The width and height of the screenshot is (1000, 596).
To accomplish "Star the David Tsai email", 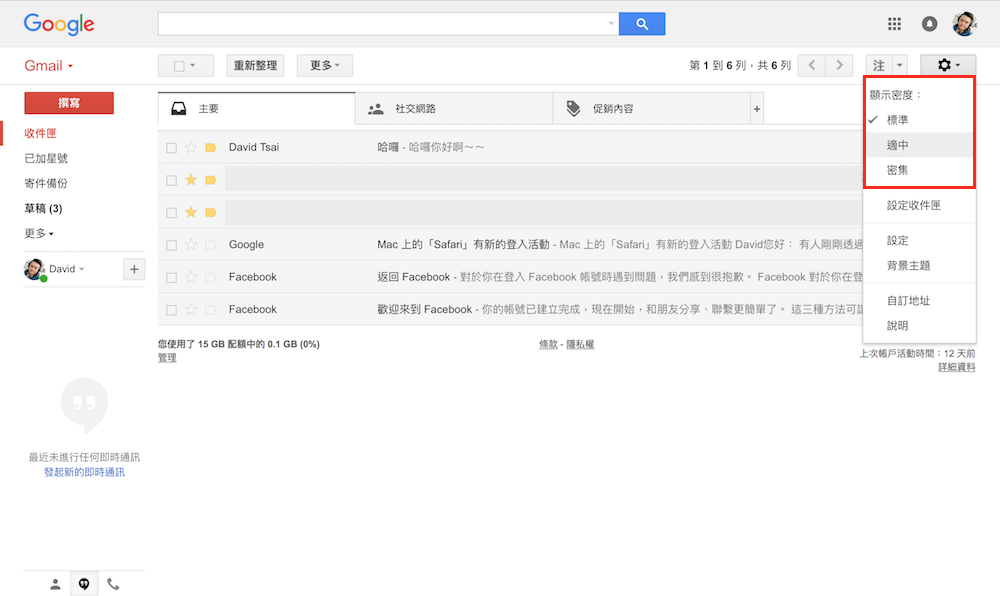I will pyautogui.click(x=191, y=148).
